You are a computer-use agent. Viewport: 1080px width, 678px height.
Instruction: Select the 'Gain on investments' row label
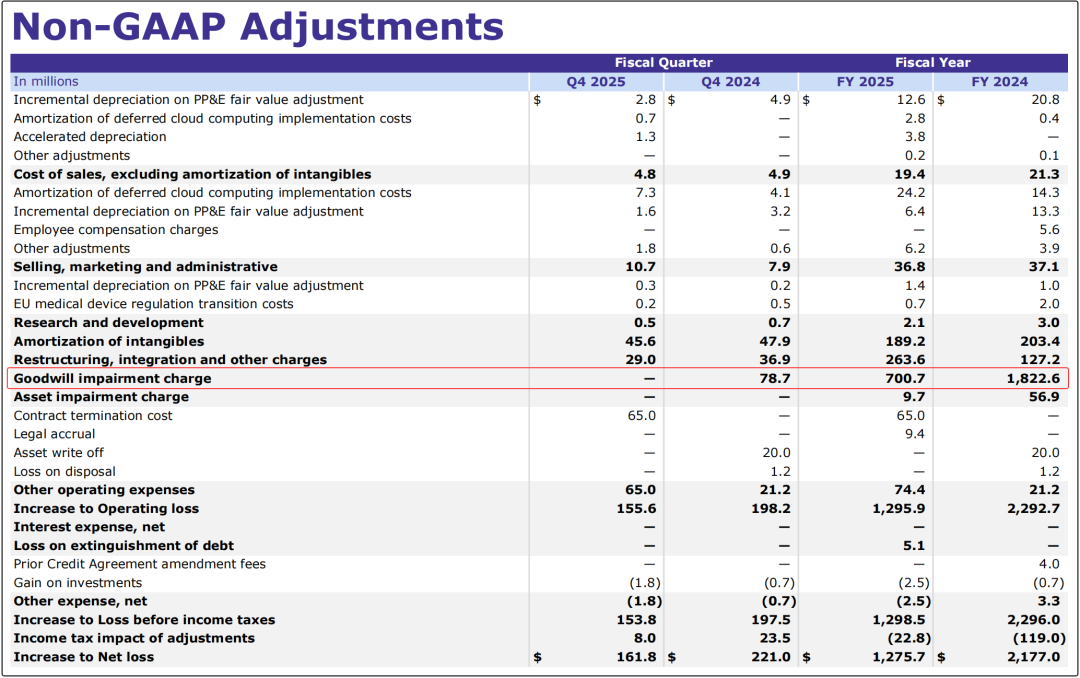click(x=78, y=582)
